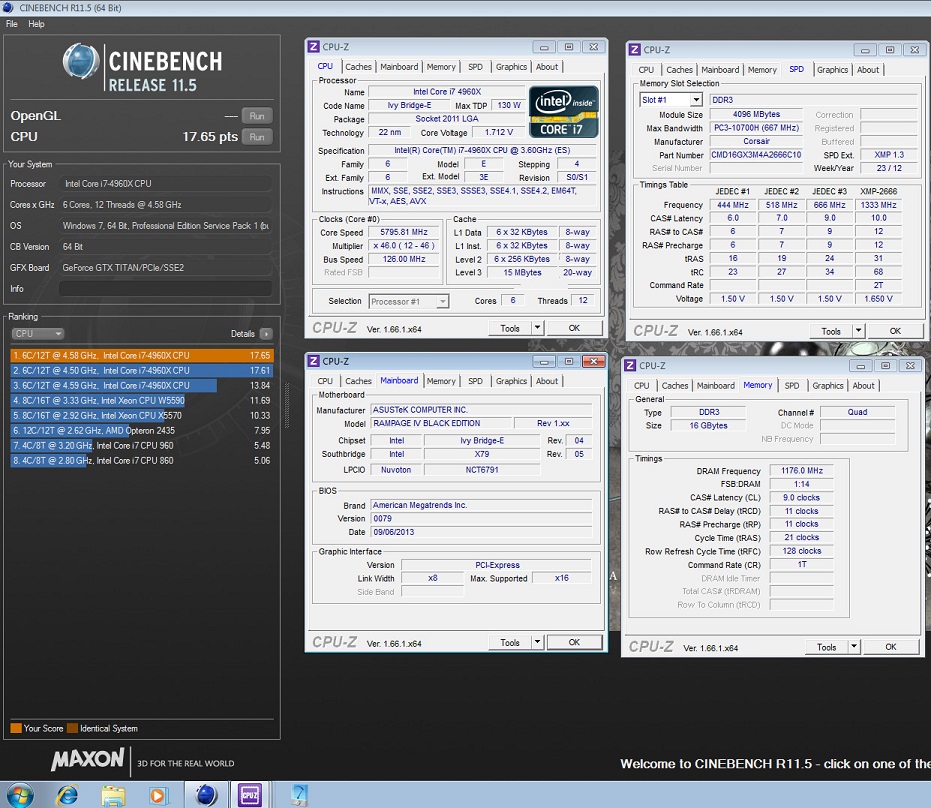Run the OpenGL benchmark test
Image resolution: width=931 pixels, height=808 pixels.
[256, 116]
